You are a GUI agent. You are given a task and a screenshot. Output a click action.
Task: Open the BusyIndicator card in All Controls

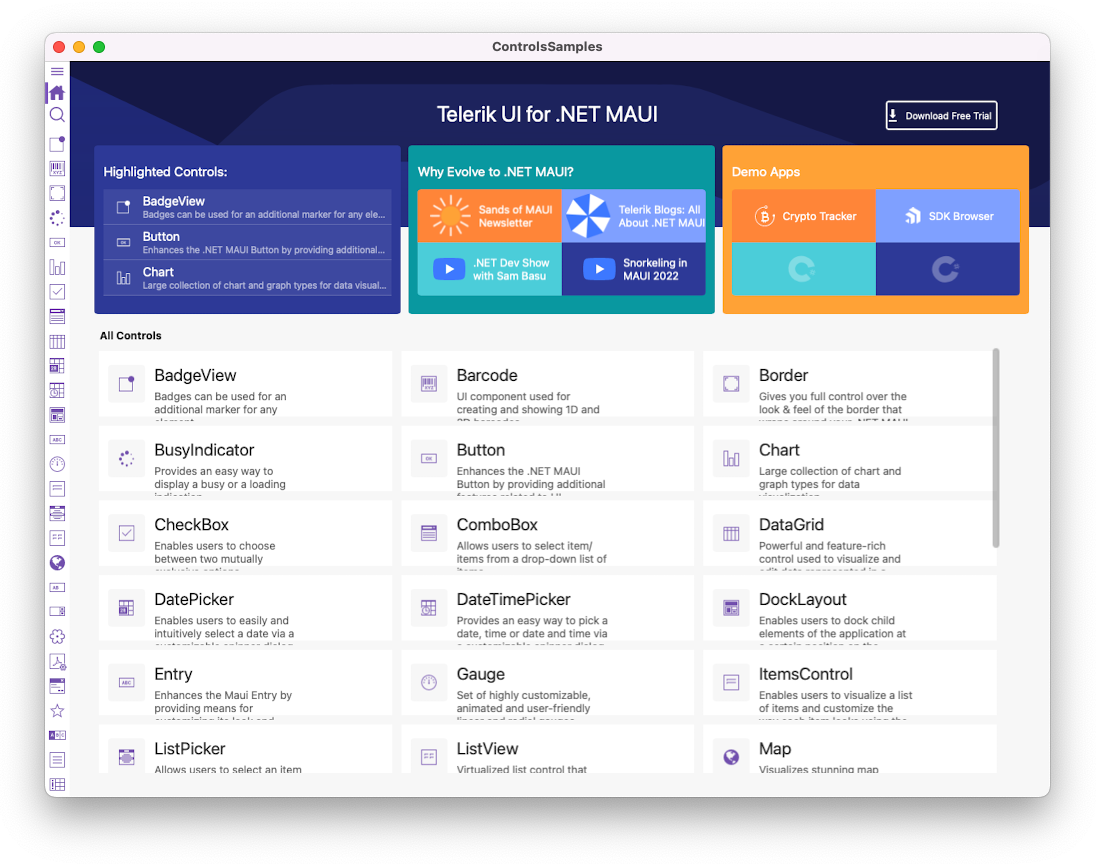pos(245,461)
